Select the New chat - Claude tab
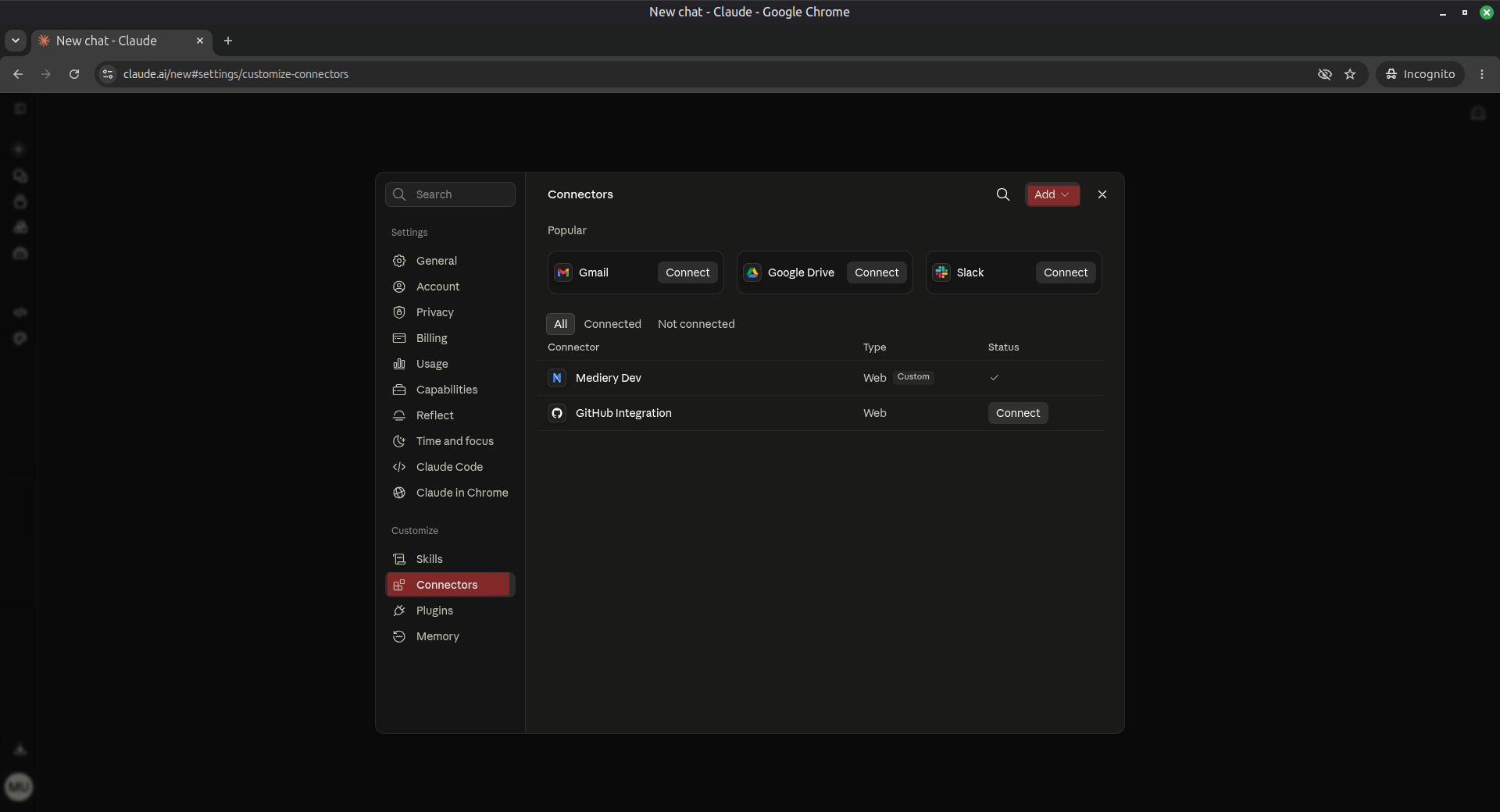 coord(121,41)
